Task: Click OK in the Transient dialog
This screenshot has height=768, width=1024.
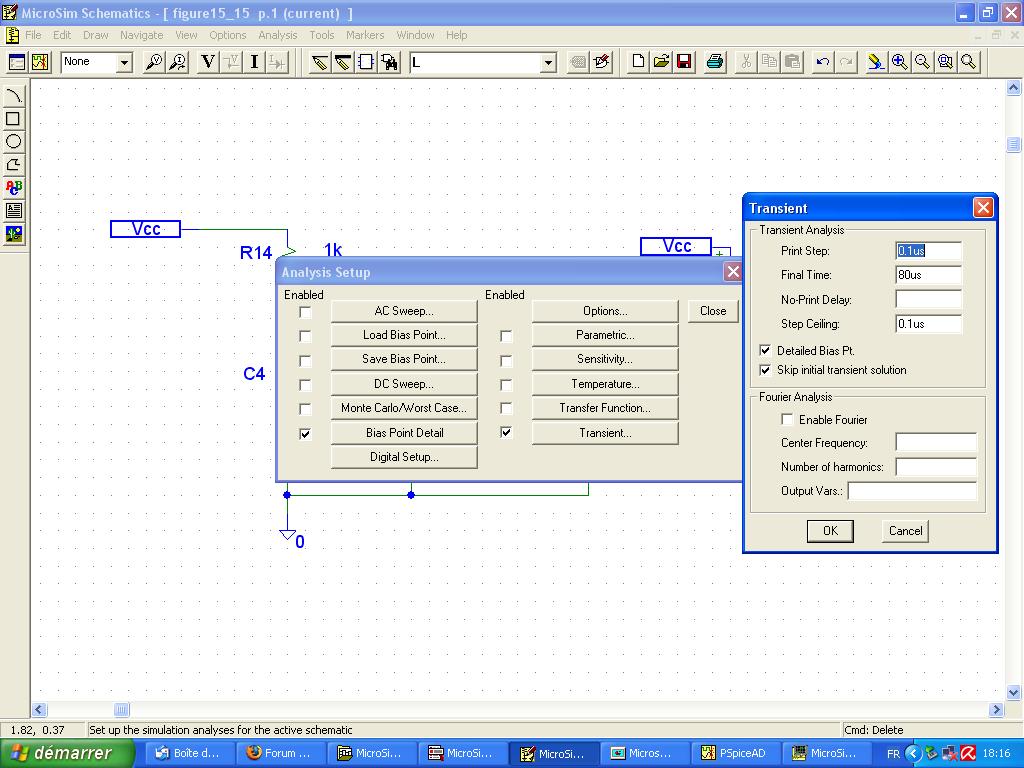Action: [x=830, y=531]
